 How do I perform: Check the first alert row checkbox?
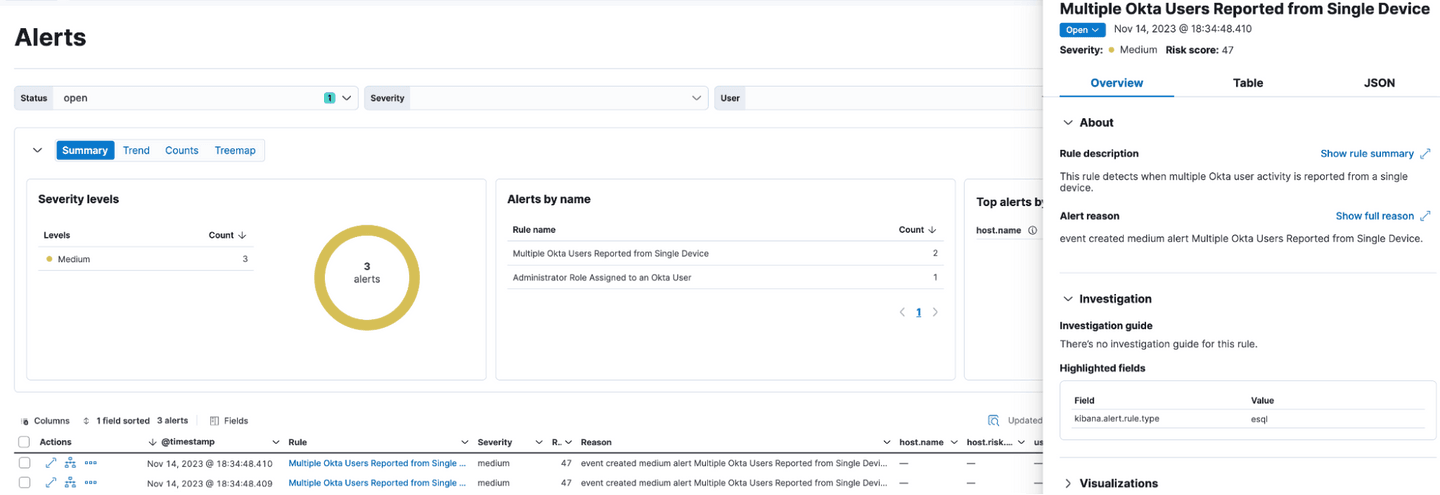24,463
